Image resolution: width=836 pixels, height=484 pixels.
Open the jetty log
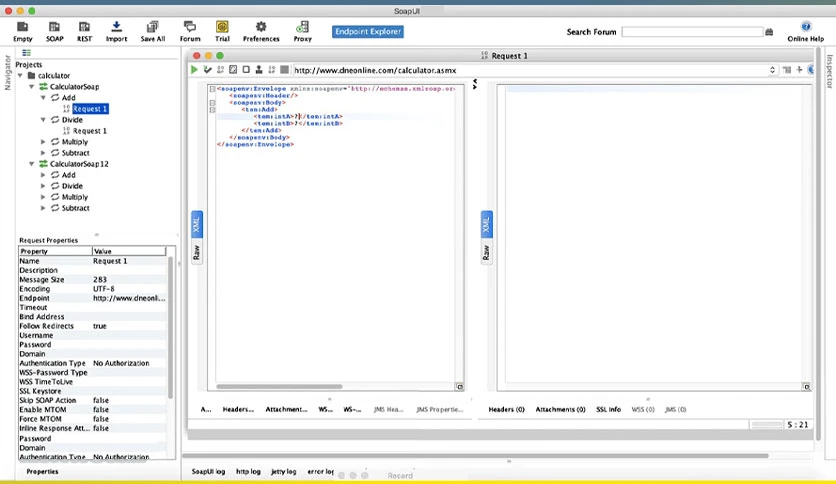284,472
